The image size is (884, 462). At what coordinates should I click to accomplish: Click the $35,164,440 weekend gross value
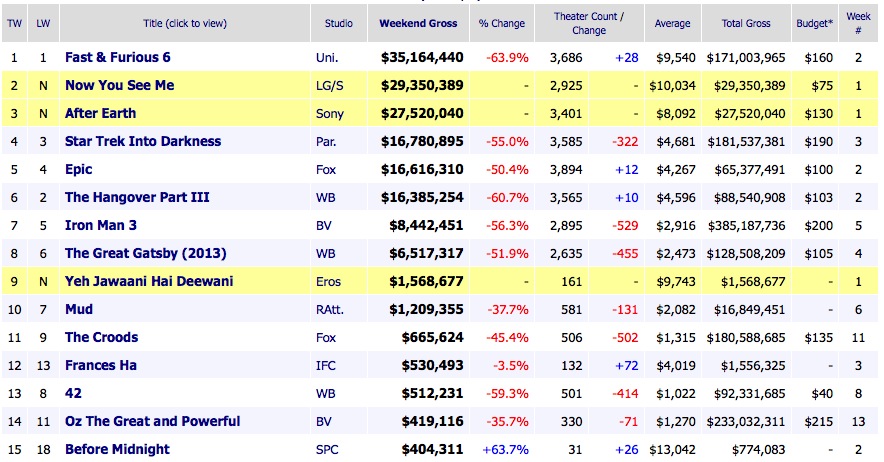[x=422, y=58]
